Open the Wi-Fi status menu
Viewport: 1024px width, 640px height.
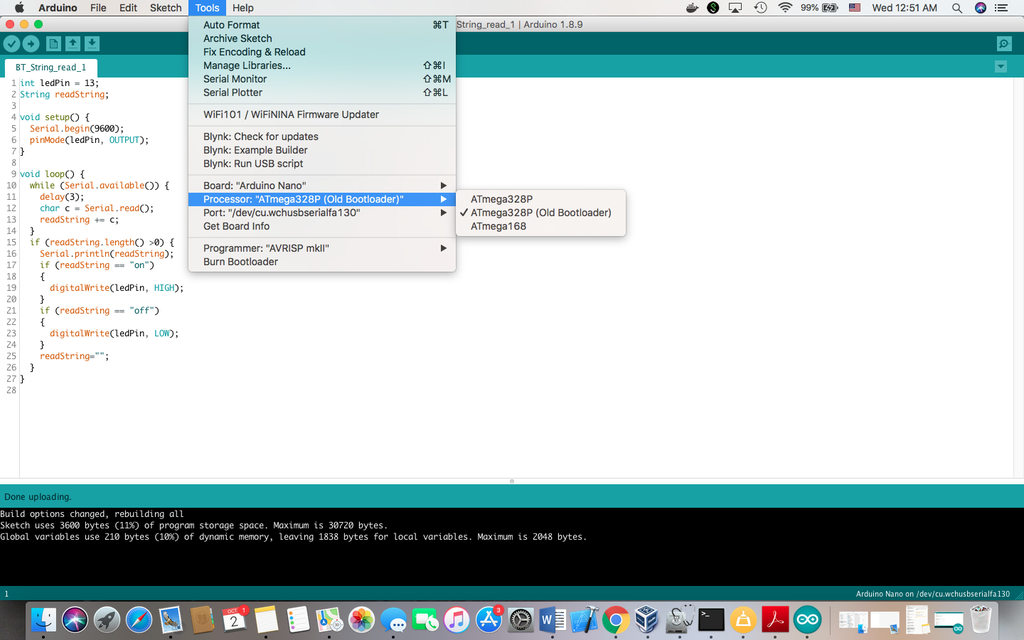785,8
